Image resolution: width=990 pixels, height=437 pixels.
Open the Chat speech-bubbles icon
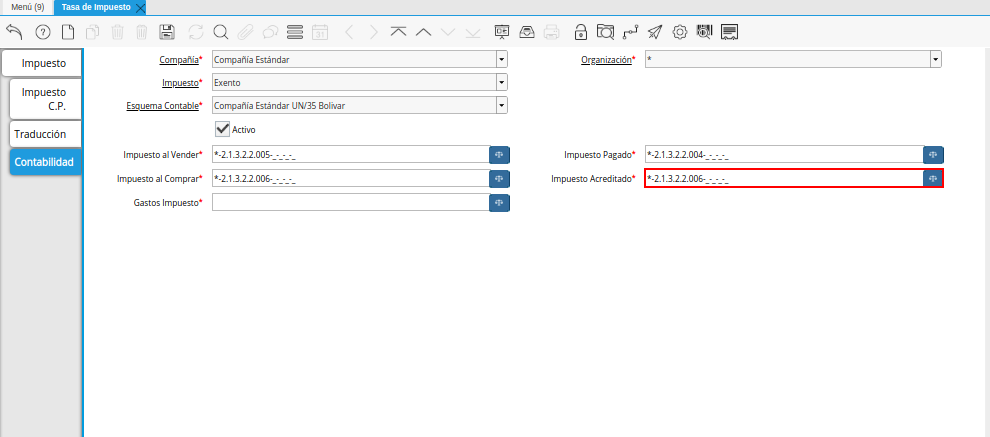point(270,32)
